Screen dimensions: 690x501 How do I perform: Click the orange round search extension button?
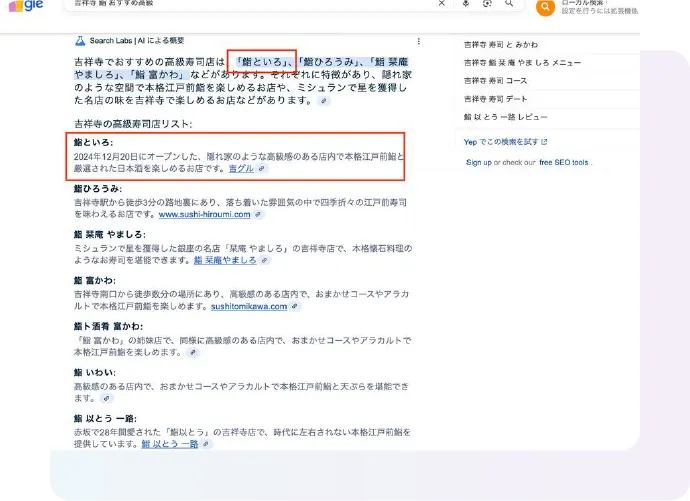(545, 7)
